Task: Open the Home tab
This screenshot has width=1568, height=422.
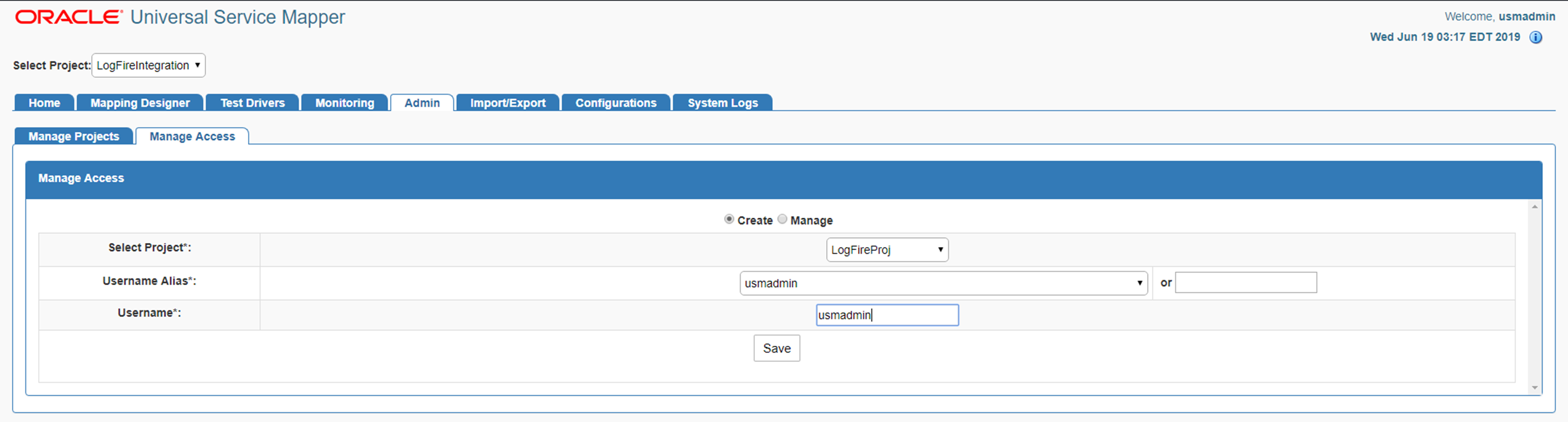Action: 44,103
